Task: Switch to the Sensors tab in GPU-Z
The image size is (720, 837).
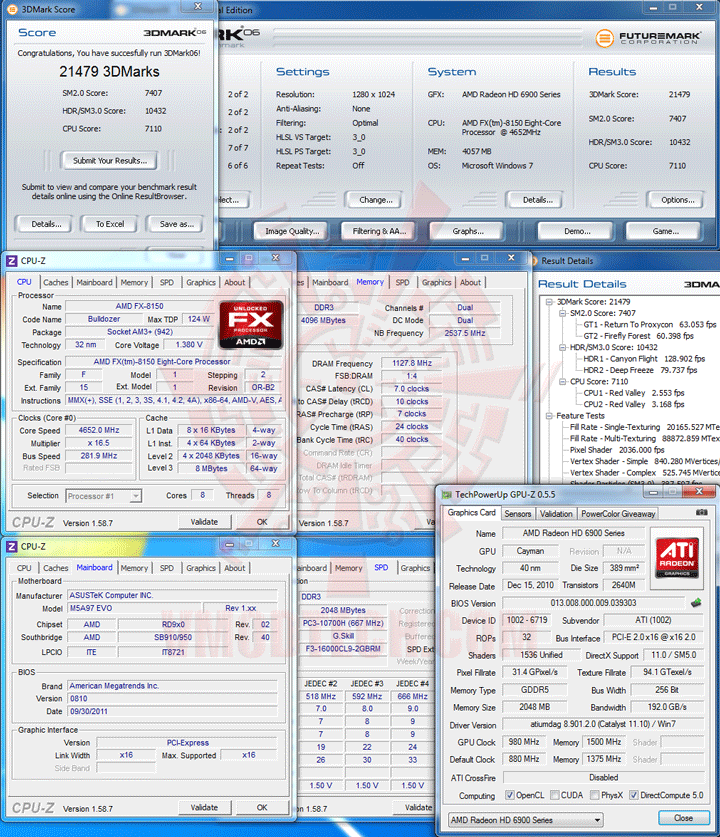Action: [x=518, y=514]
